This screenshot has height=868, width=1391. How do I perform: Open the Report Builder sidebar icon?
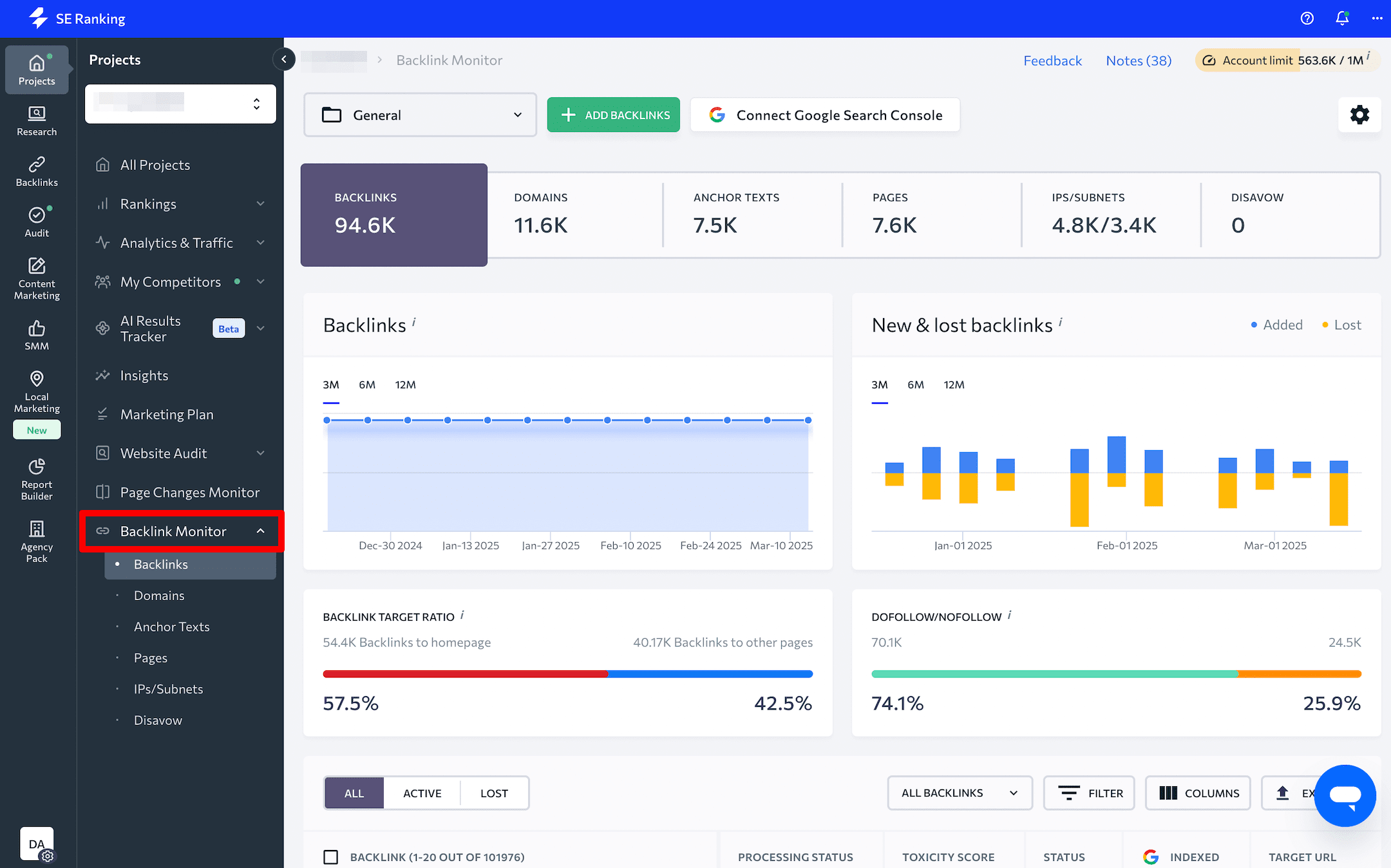tap(37, 478)
